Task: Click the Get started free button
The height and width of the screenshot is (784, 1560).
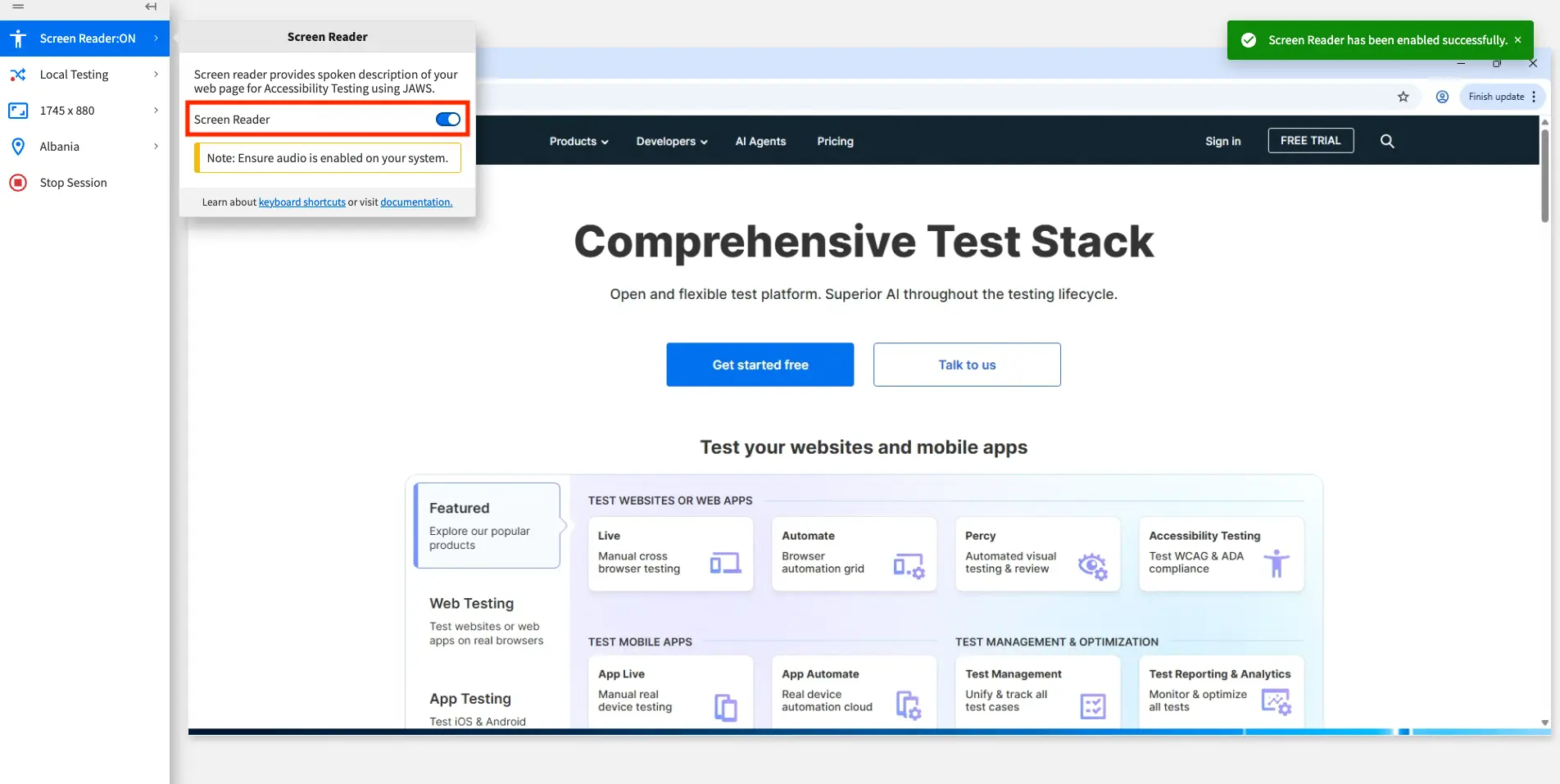Action: click(x=760, y=365)
